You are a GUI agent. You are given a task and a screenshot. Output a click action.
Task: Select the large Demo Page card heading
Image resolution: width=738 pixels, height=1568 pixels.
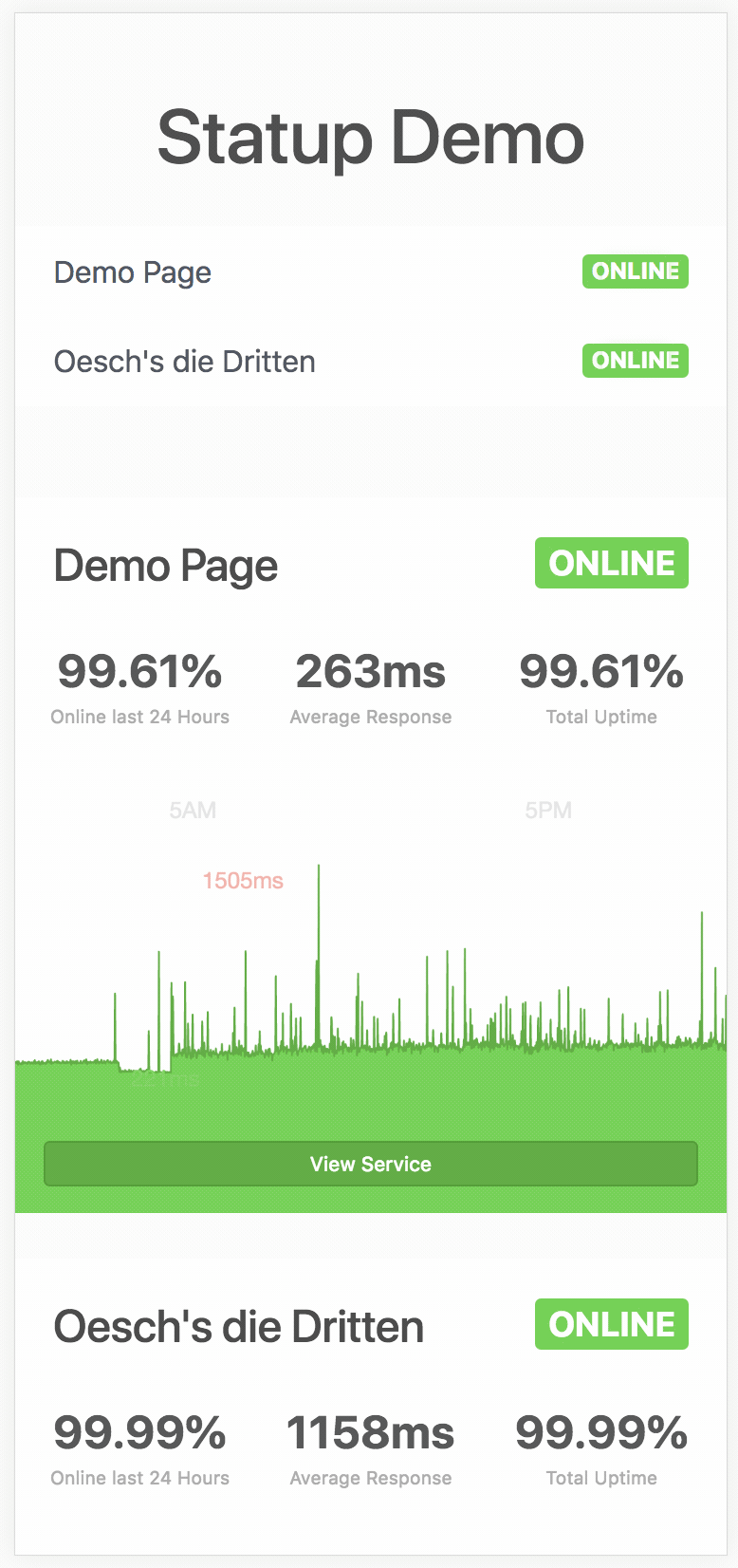pyautogui.click(x=166, y=566)
